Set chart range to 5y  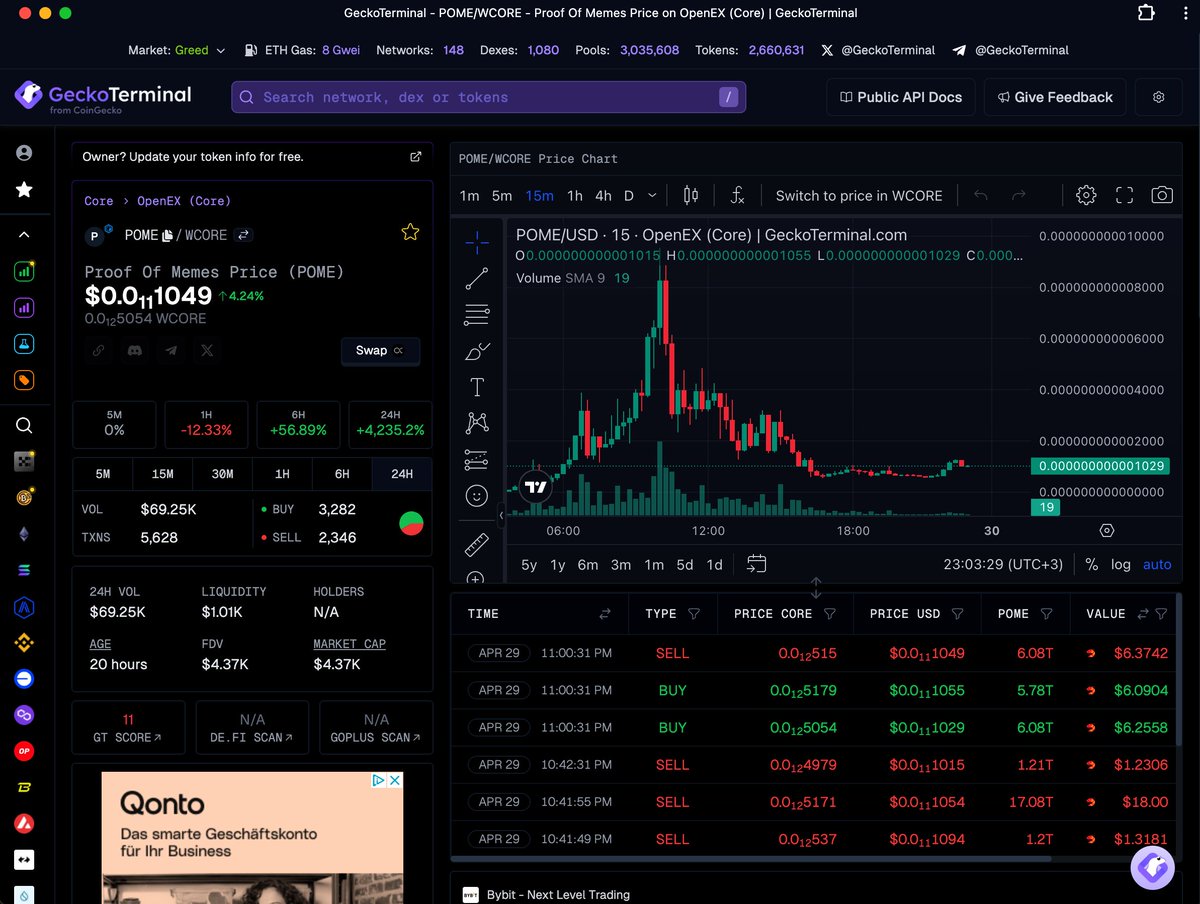529,564
